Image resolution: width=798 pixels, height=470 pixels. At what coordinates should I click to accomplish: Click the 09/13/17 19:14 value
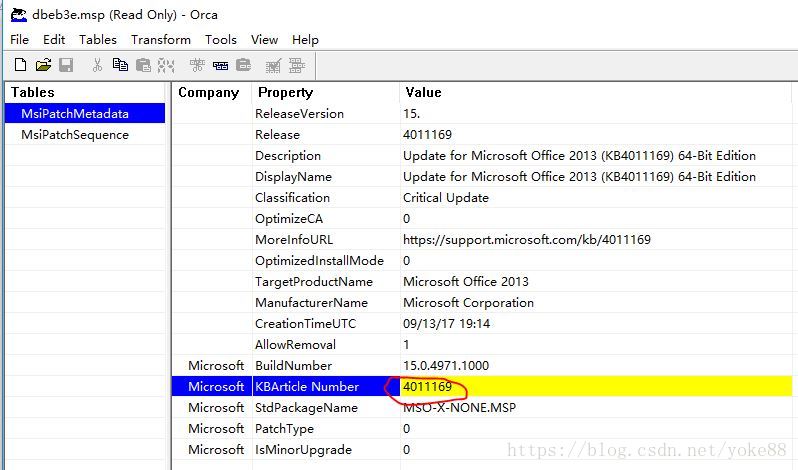pos(446,324)
